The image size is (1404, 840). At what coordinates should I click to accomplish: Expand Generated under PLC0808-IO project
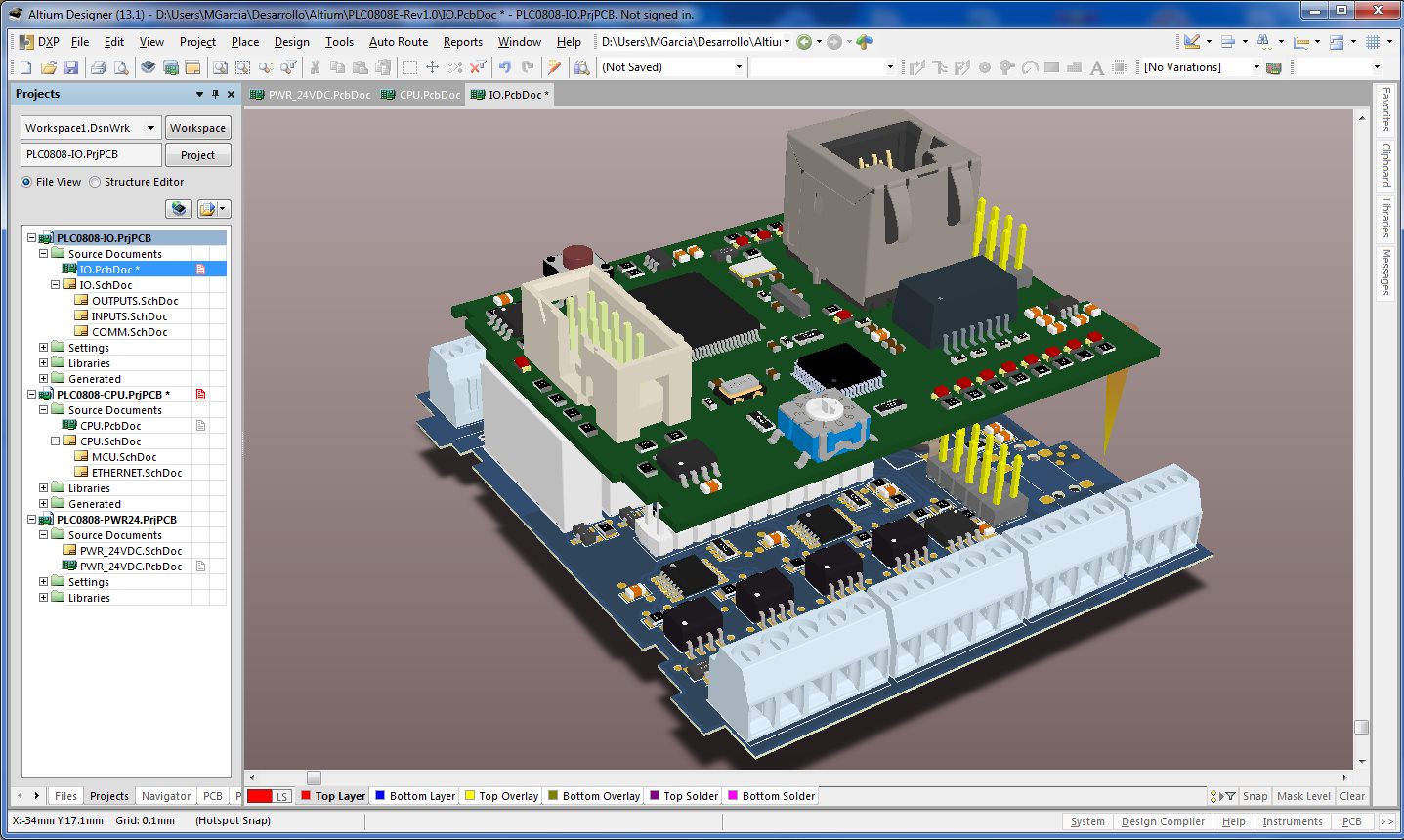43,379
